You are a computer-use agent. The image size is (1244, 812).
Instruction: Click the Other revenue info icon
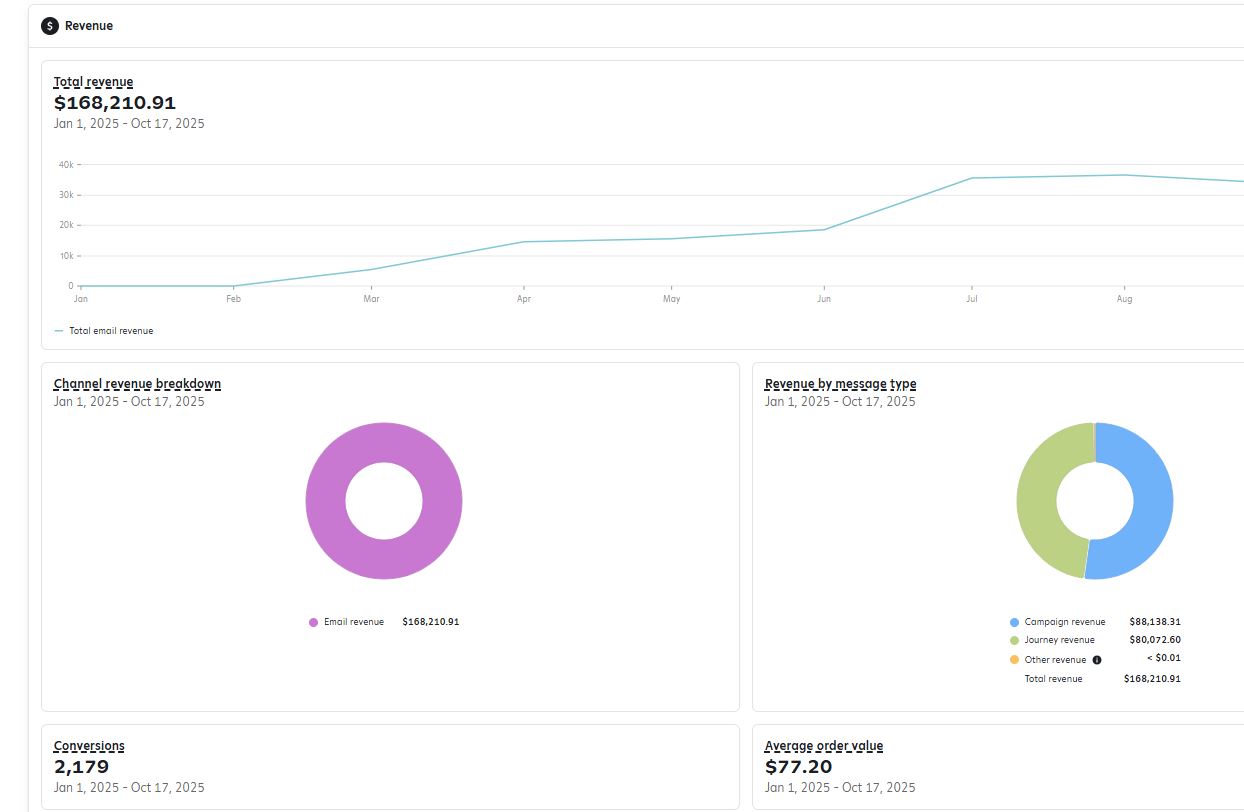point(1097,660)
